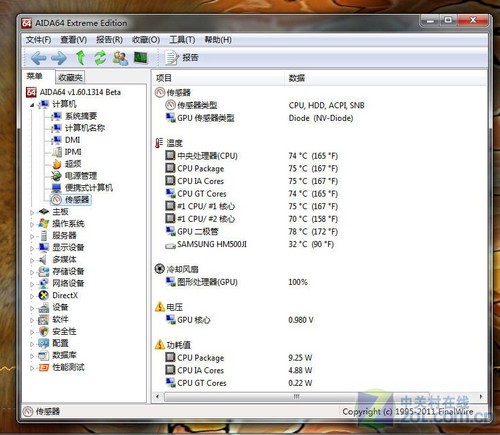Expand the 服务器 tree node

32,236
